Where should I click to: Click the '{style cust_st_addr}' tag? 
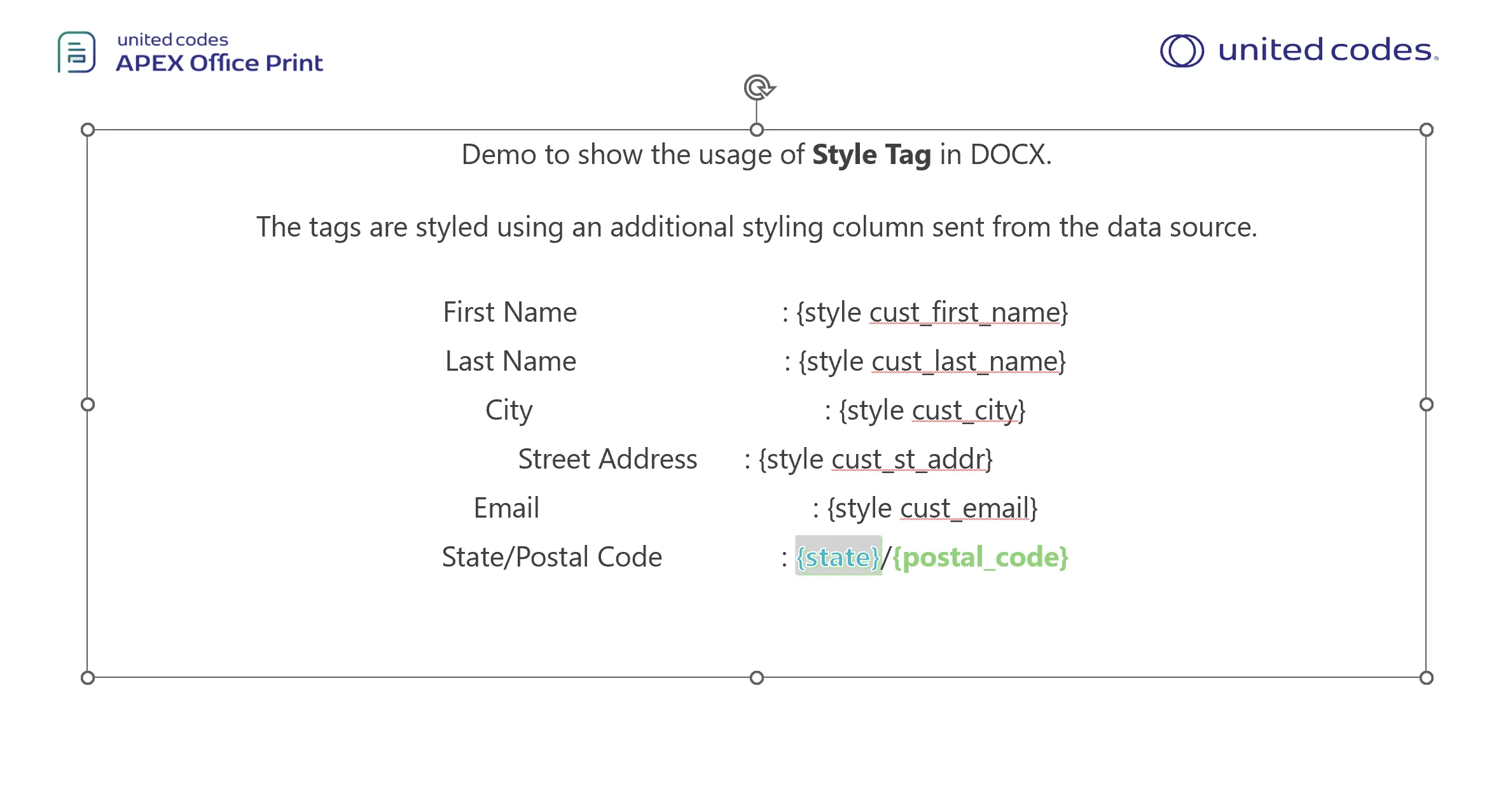[876, 460]
